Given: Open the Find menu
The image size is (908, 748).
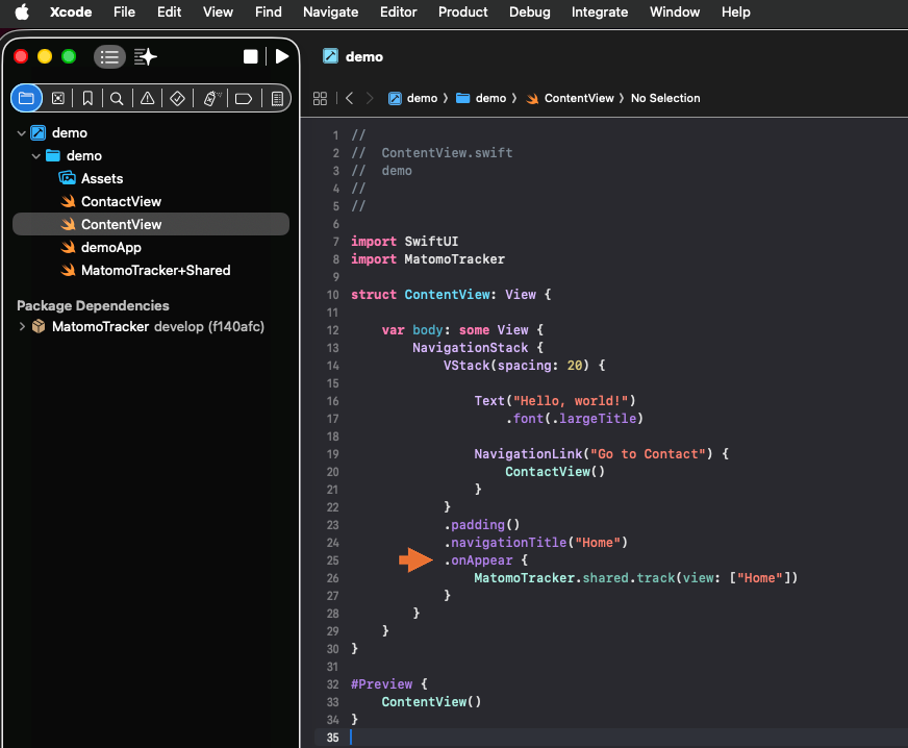Looking at the screenshot, I should pyautogui.click(x=268, y=12).
